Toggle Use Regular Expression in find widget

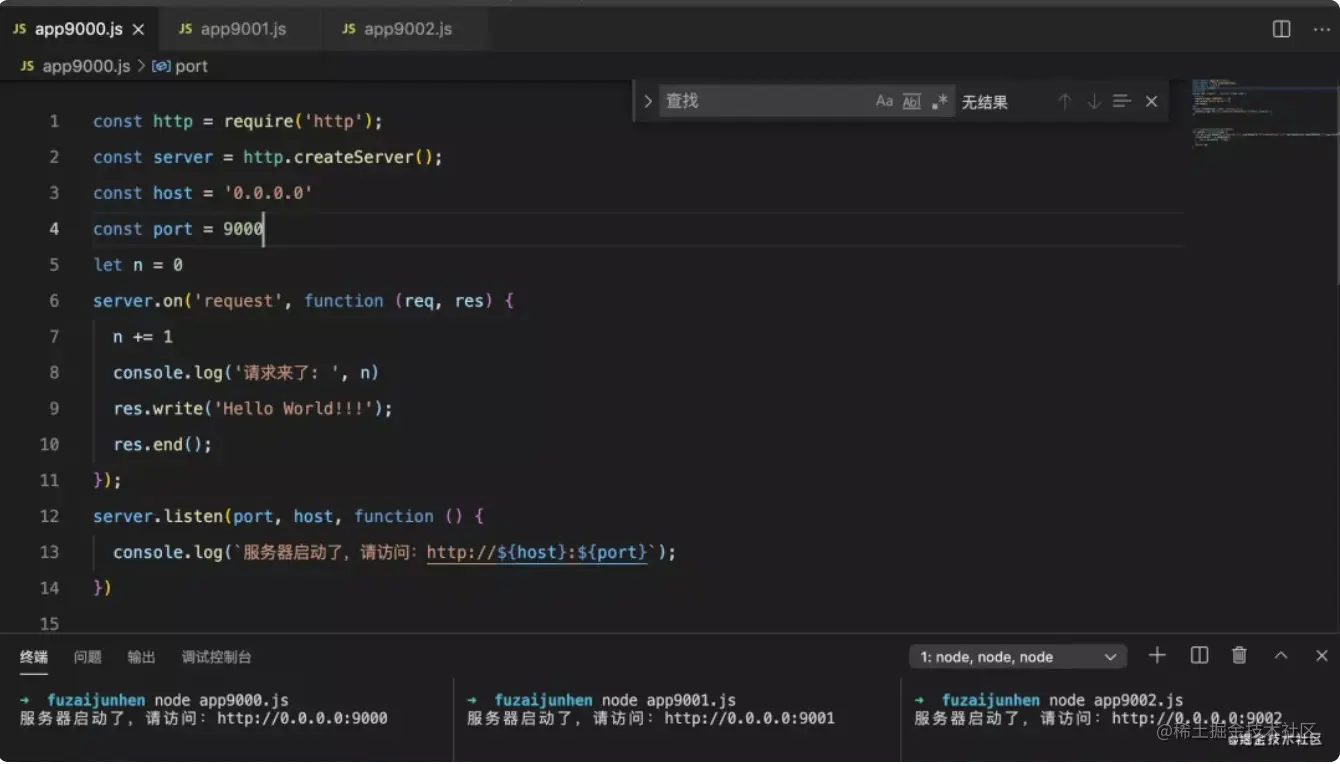[x=939, y=101]
